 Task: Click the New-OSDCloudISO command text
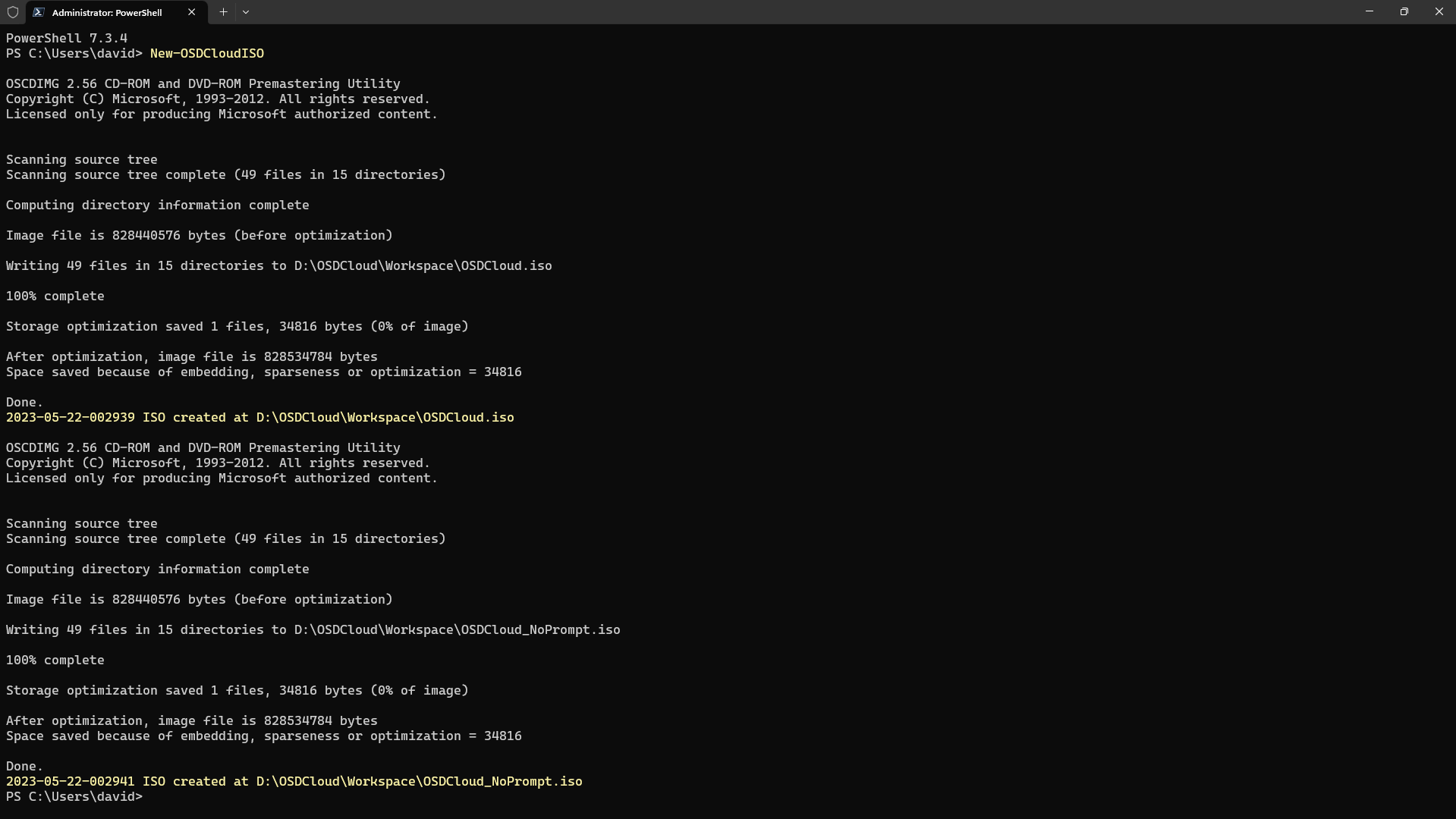[206, 54]
